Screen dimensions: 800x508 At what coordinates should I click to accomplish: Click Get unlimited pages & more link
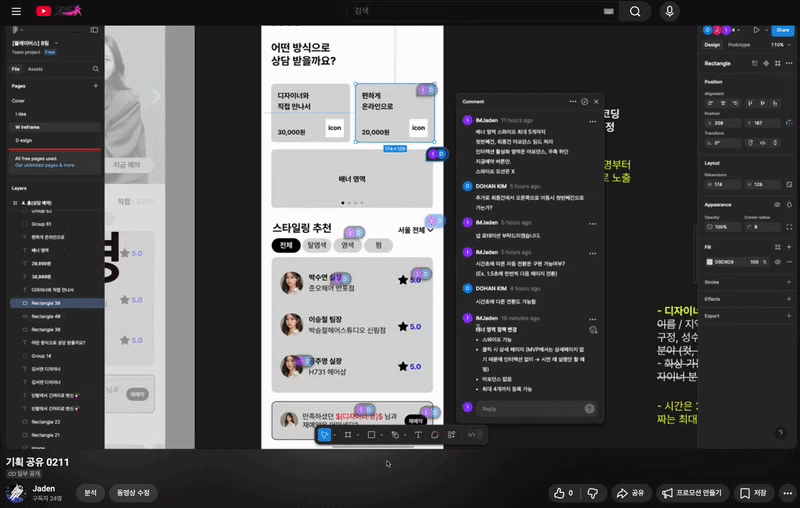coord(44,165)
